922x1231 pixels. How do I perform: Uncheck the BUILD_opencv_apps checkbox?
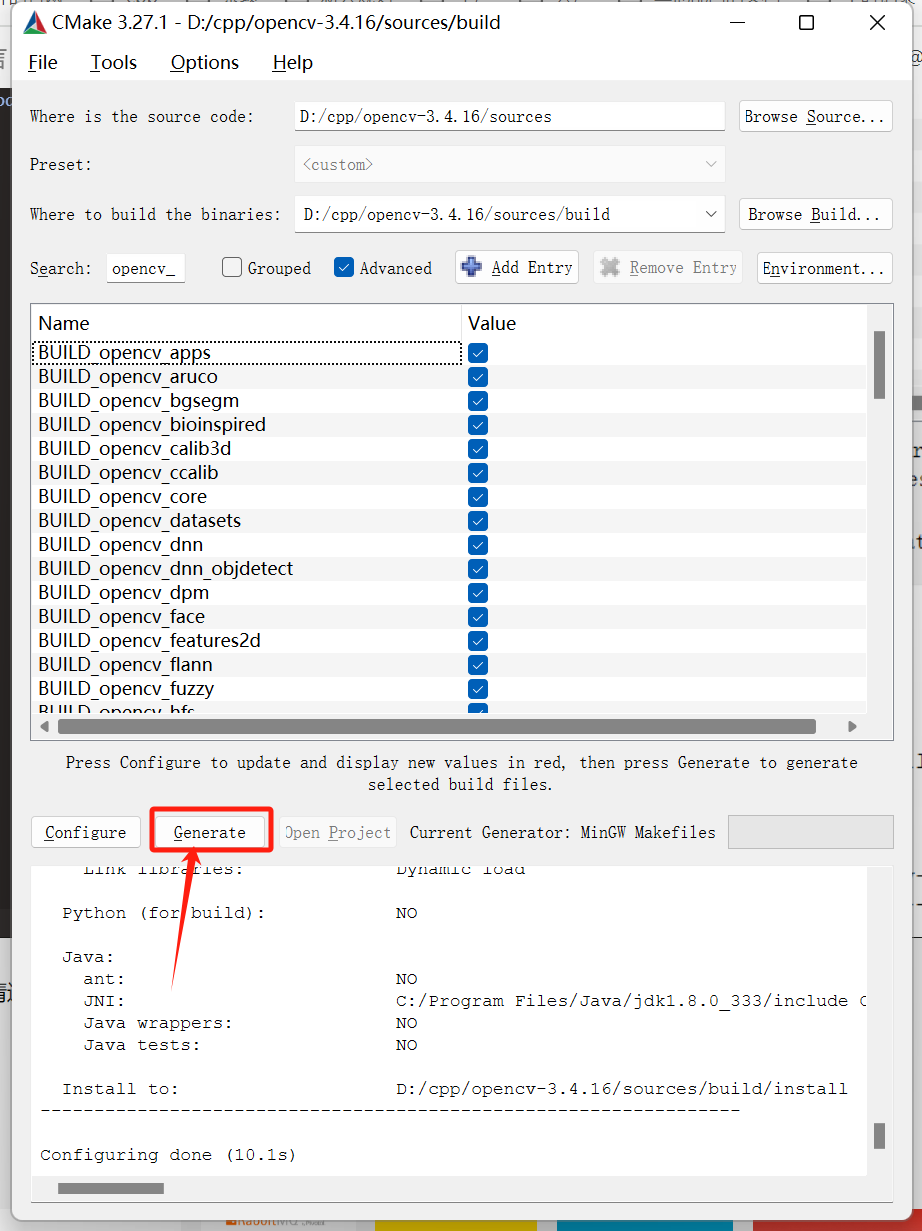point(478,353)
